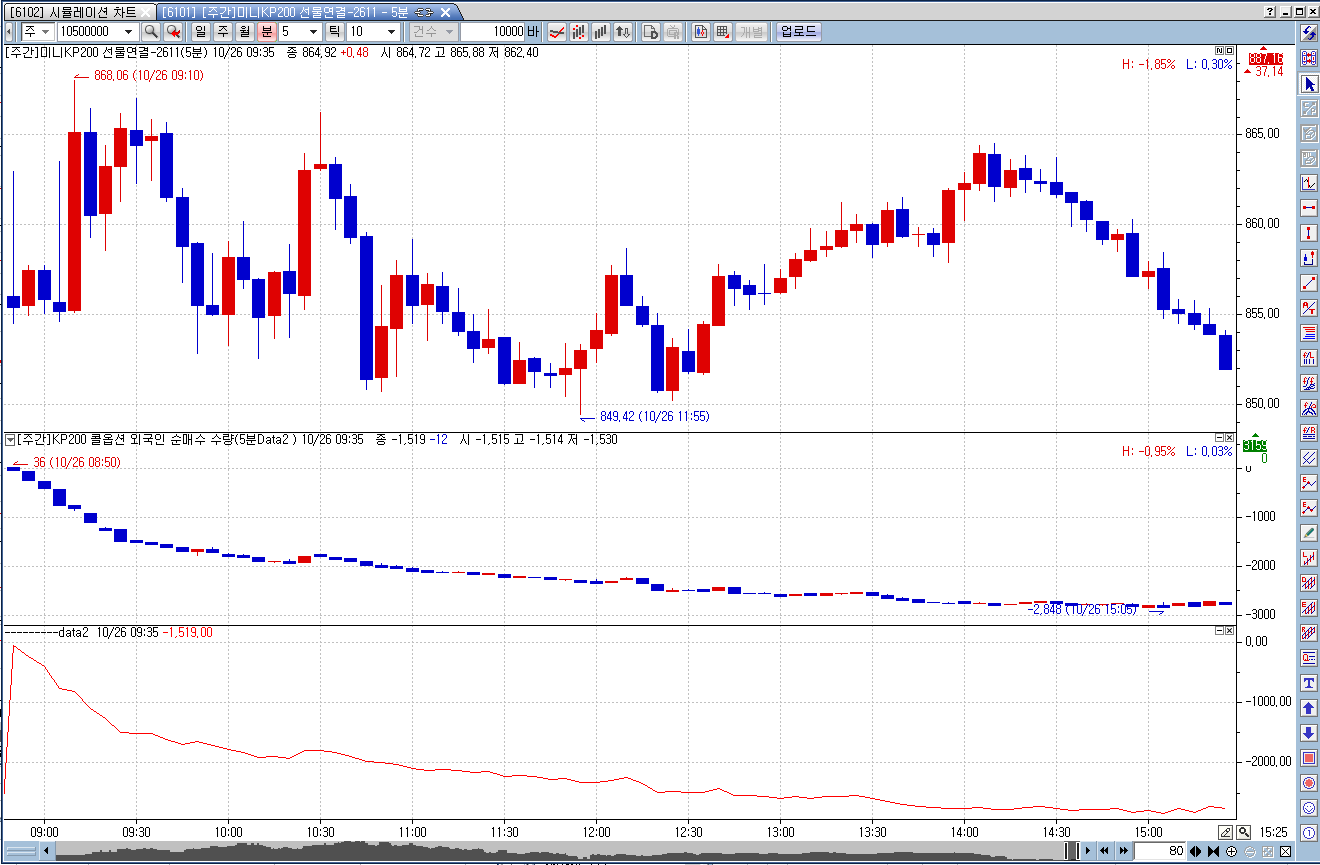Select the diagonal trend line tool

[1309, 283]
